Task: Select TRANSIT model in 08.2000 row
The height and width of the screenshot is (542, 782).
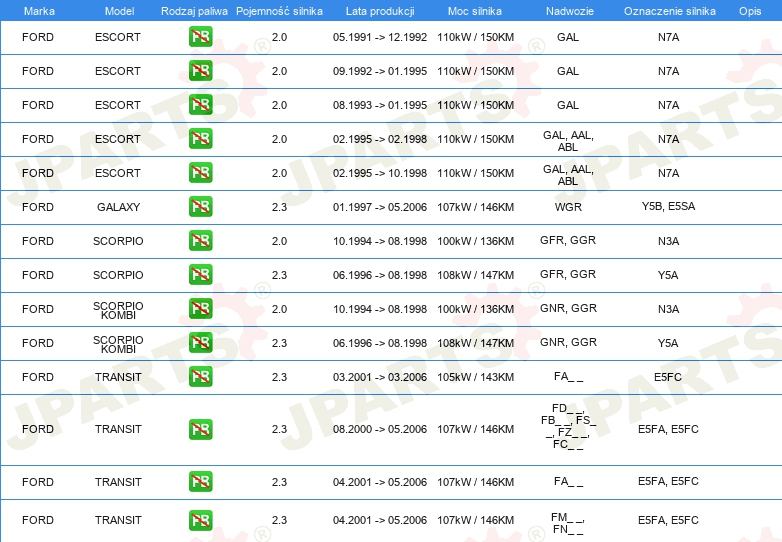Action: point(118,429)
